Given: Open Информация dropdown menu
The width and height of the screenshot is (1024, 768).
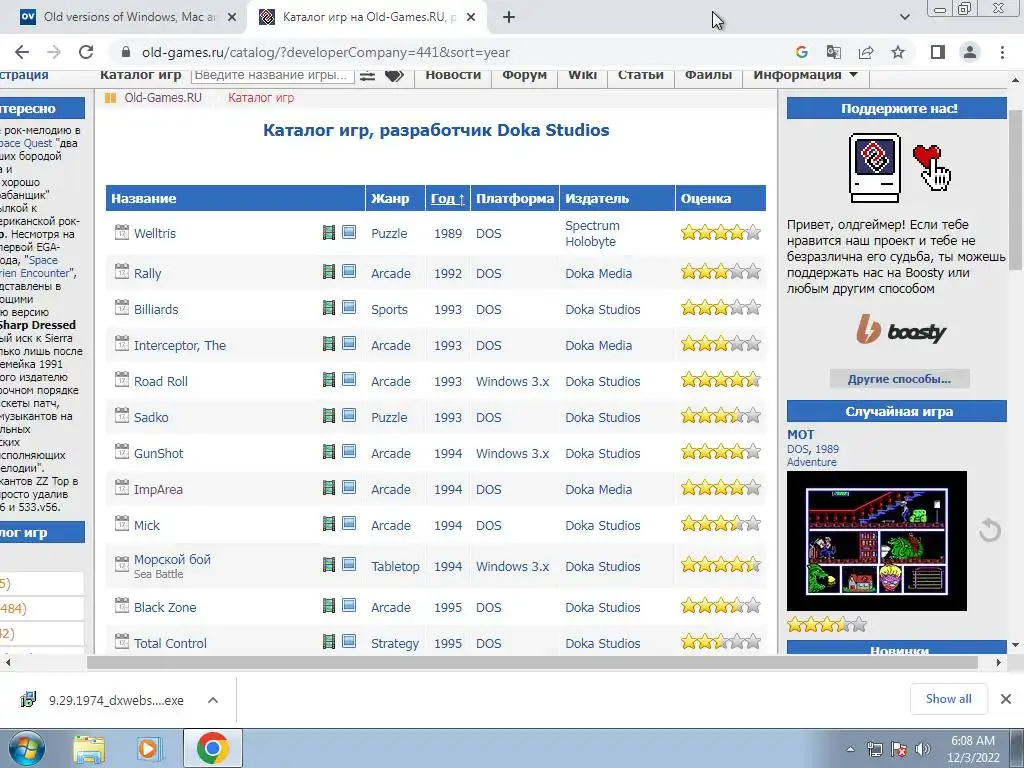Looking at the screenshot, I should coord(805,75).
